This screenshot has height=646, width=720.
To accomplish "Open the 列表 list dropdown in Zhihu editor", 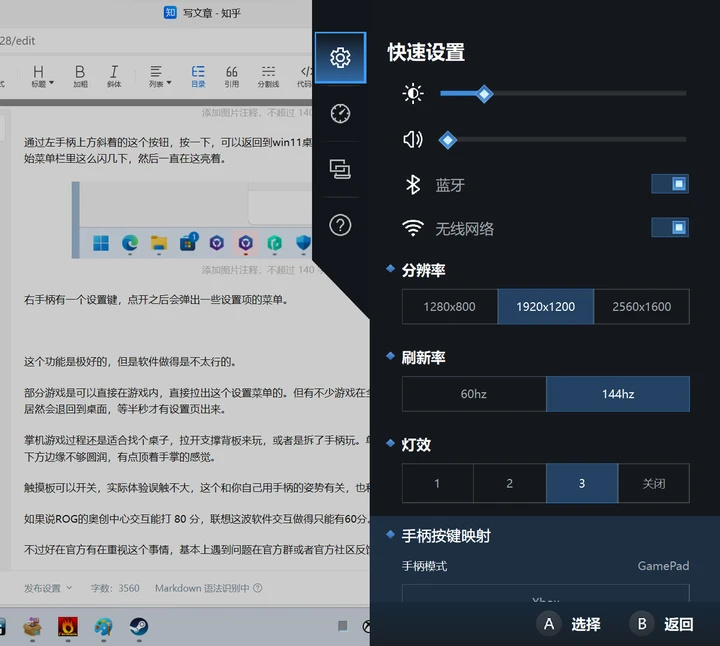I will 160,76.
